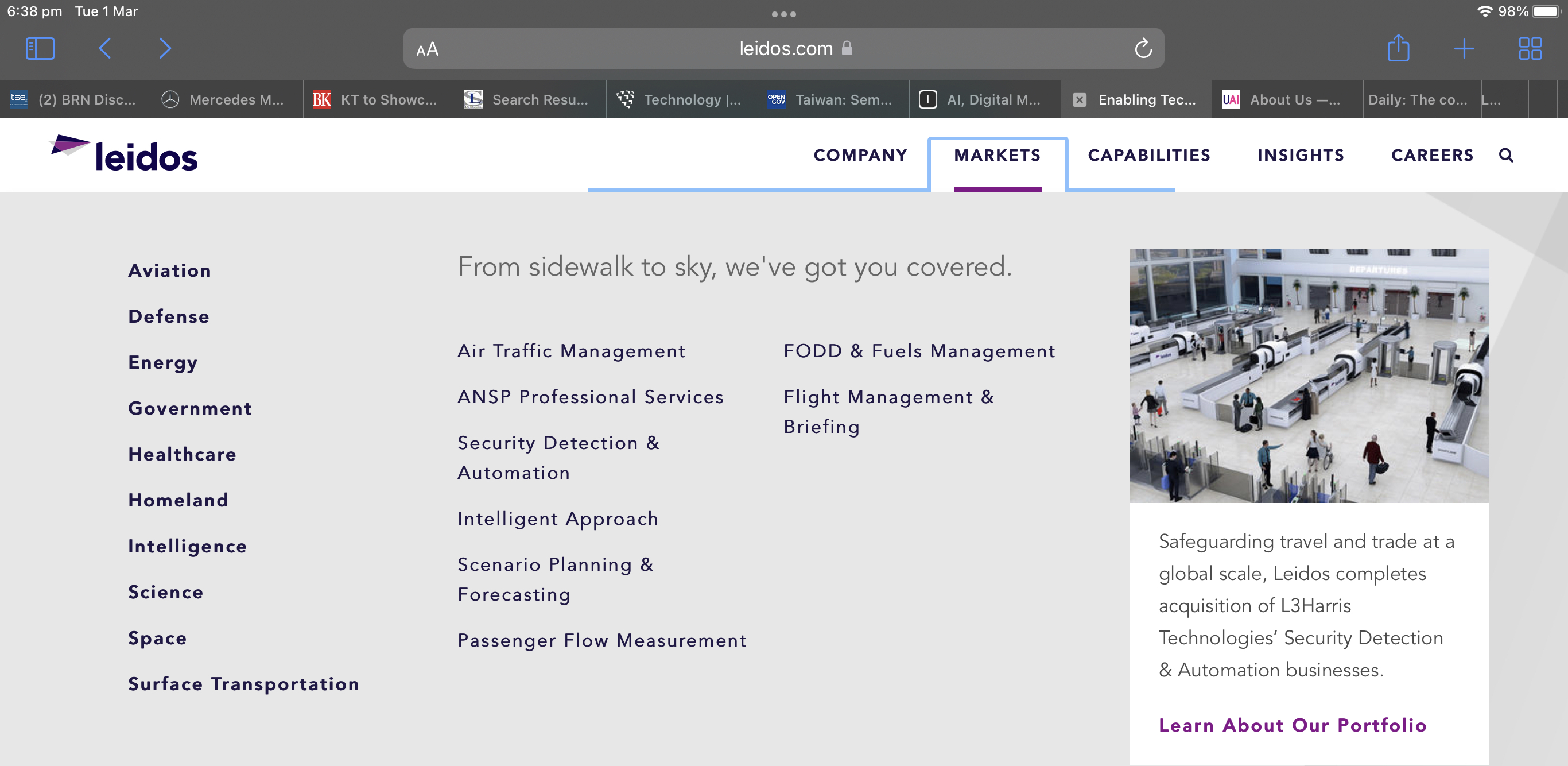Click the Safeguarding travel and trade text

coord(1306,606)
